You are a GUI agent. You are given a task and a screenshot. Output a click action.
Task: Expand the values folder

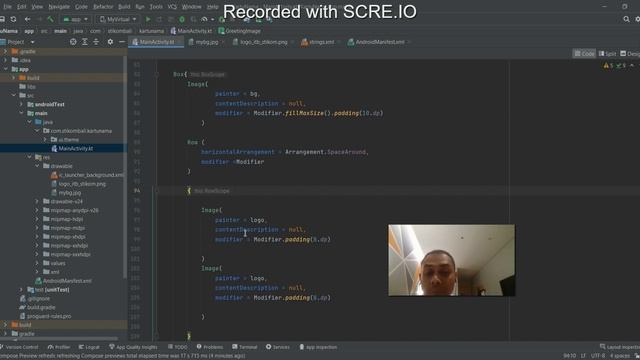pyautogui.click(x=37, y=263)
